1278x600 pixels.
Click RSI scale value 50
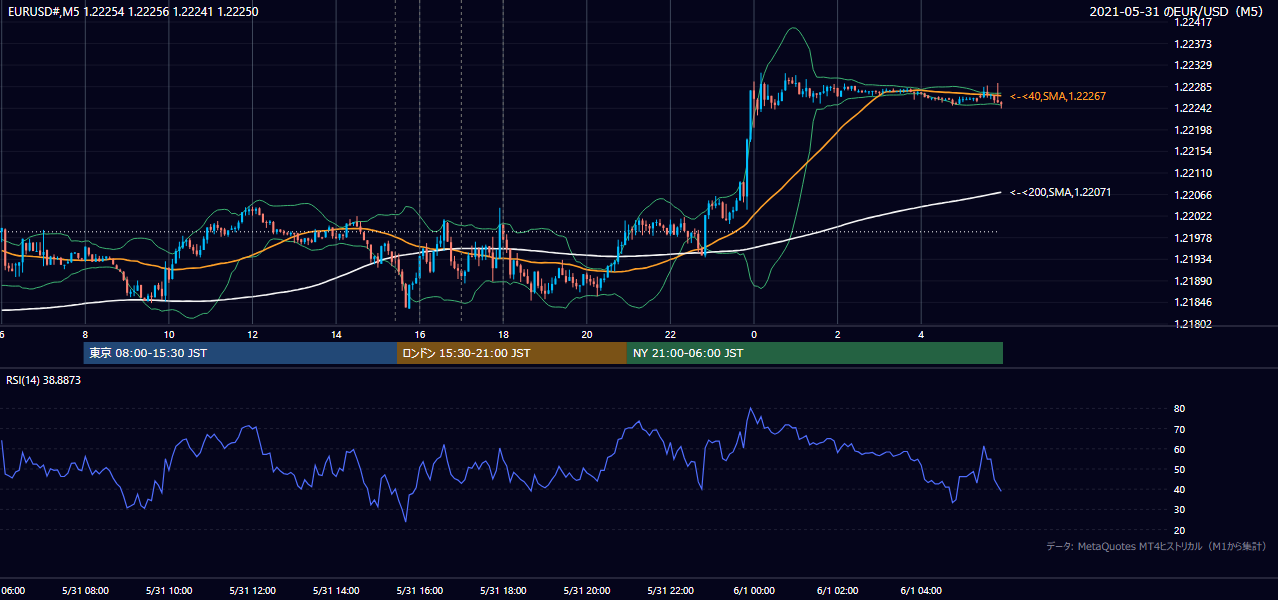pyautogui.click(x=1180, y=469)
